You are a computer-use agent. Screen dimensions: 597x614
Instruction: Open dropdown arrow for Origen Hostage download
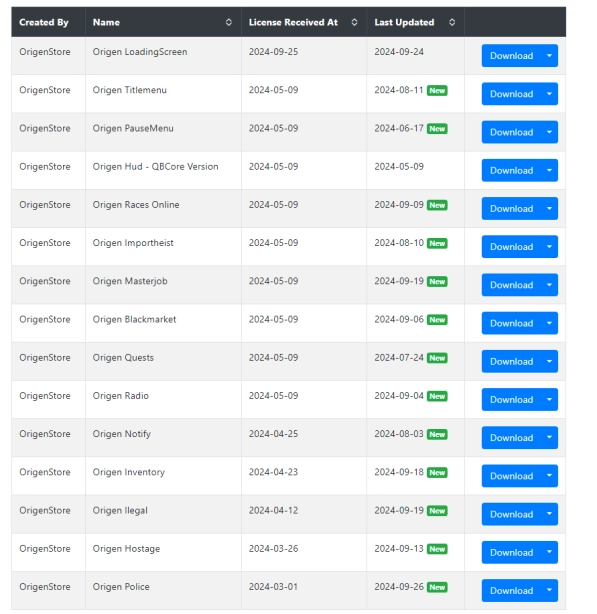tap(549, 552)
